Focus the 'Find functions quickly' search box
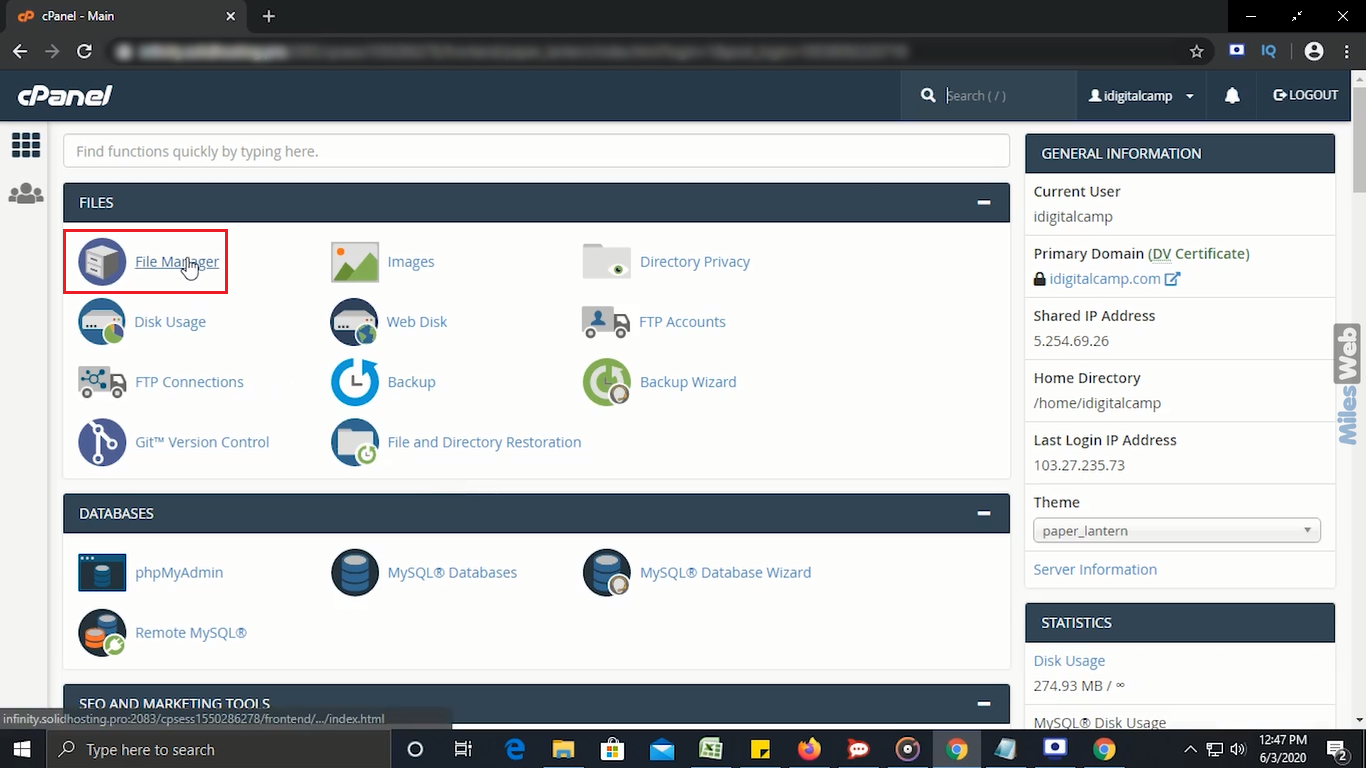 (536, 151)
